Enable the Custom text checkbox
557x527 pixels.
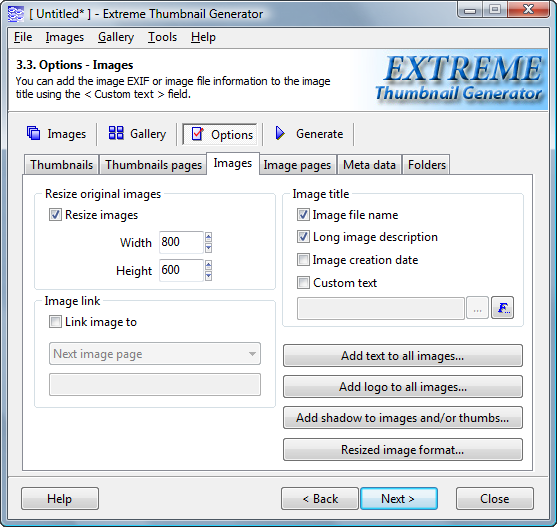(x=303, y=283)
